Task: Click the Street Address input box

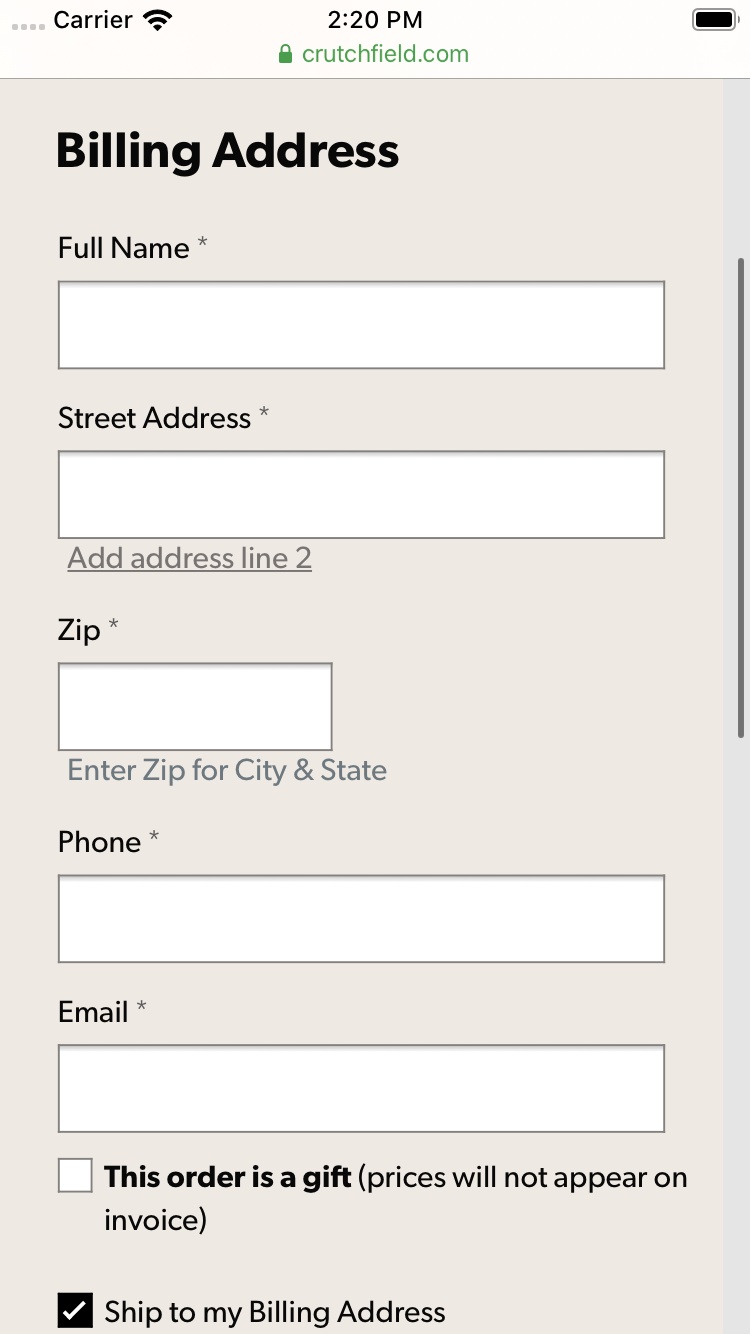Action: point(361,494)
